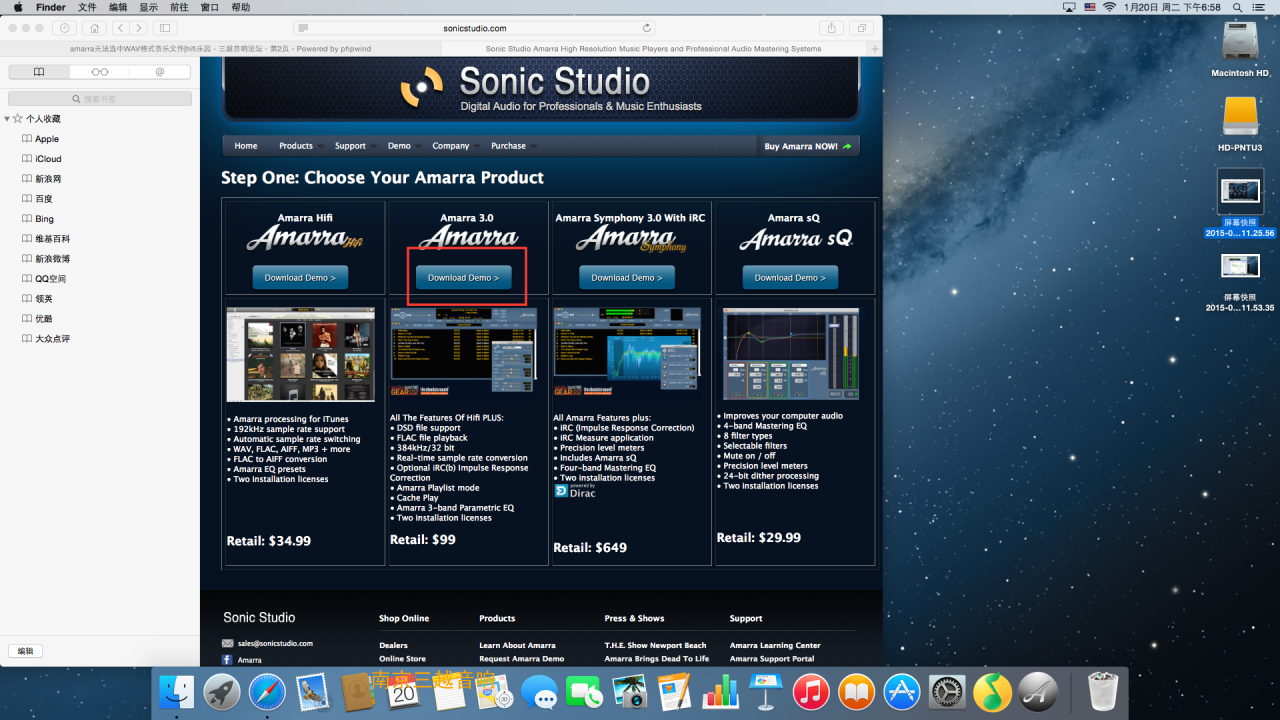Open Launchpad from the dock
Screen dimensions: 1280x720
click(222, 692)
